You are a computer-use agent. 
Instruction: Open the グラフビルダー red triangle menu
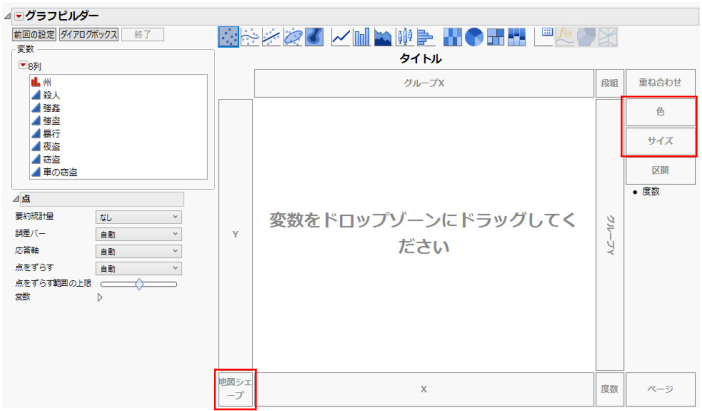tap(19, 16)
